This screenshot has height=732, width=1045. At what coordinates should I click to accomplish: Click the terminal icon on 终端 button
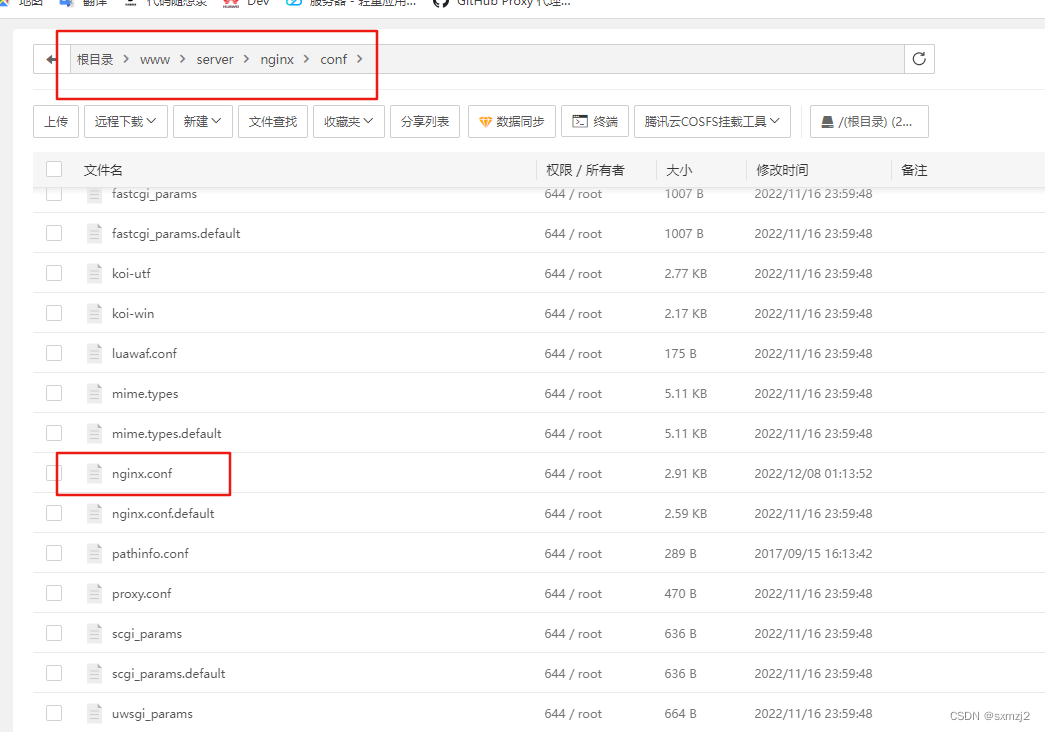(x=580, y=121)
